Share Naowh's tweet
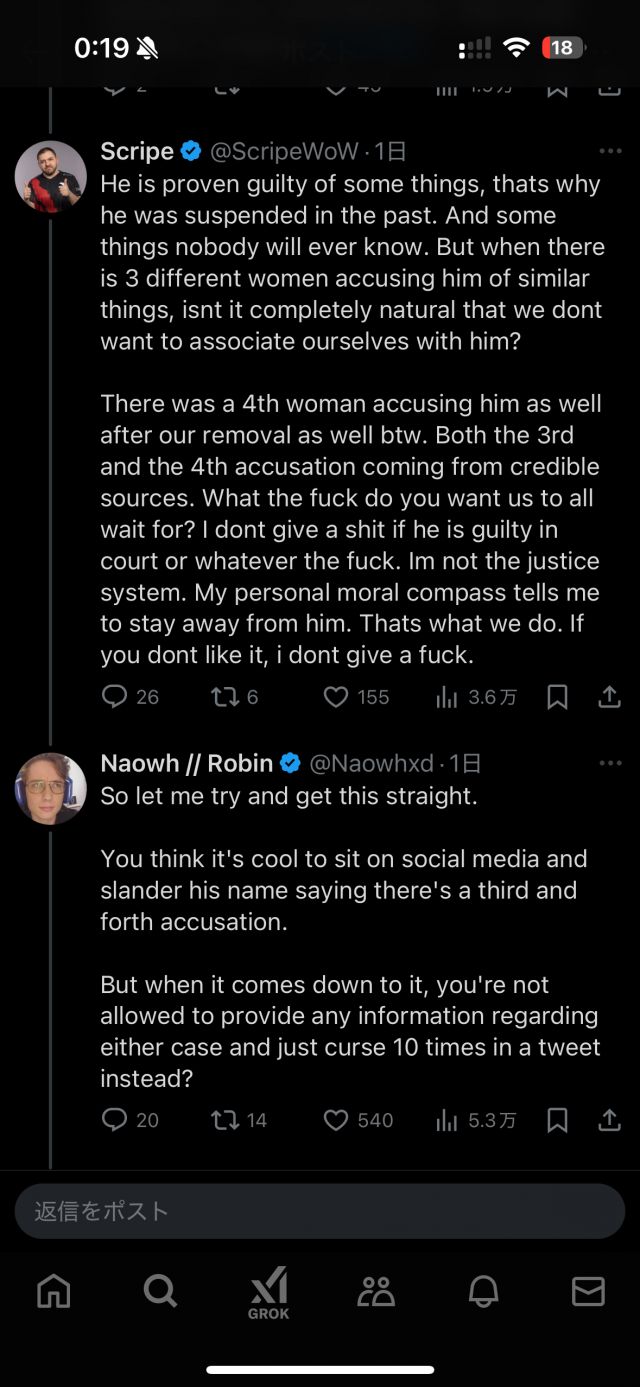640x1387 pixels. click(609, 1120)
